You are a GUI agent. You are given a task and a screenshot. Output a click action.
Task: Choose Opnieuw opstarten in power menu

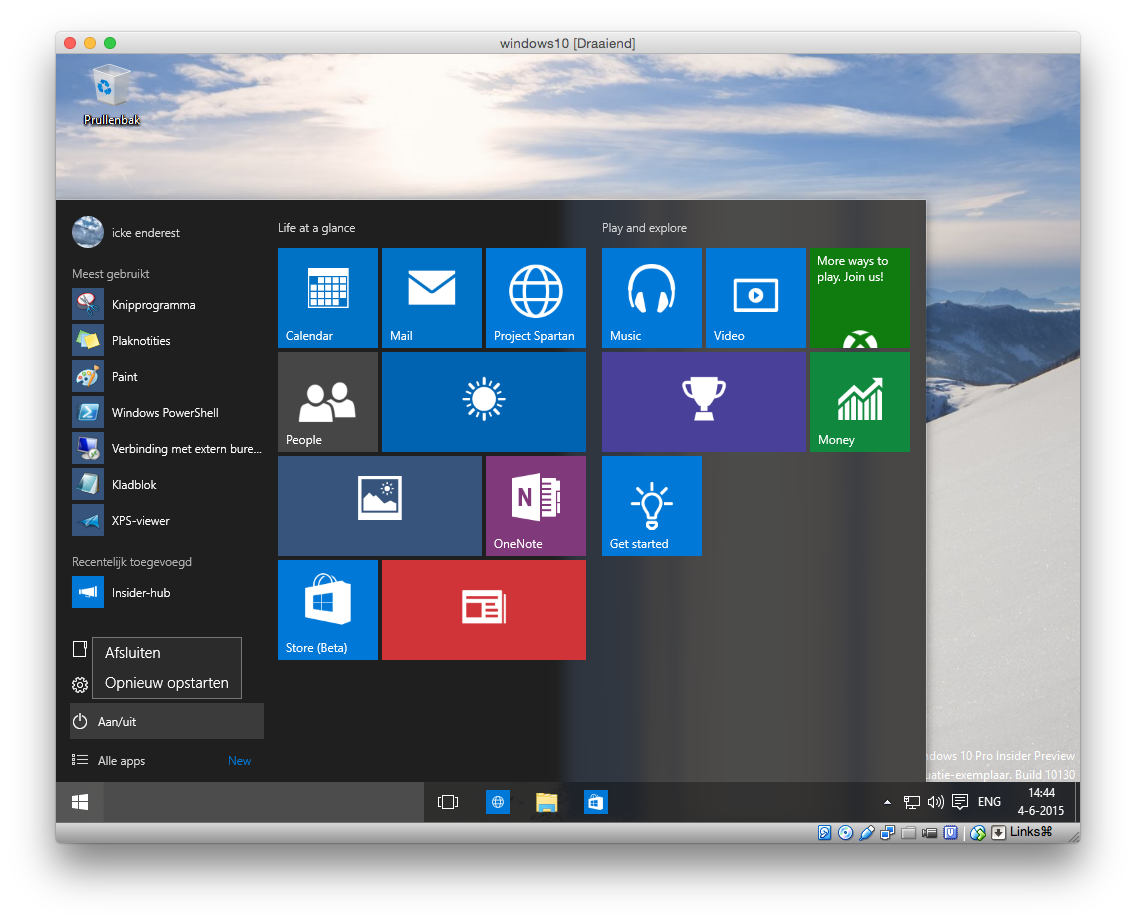(x=167, y=684)
